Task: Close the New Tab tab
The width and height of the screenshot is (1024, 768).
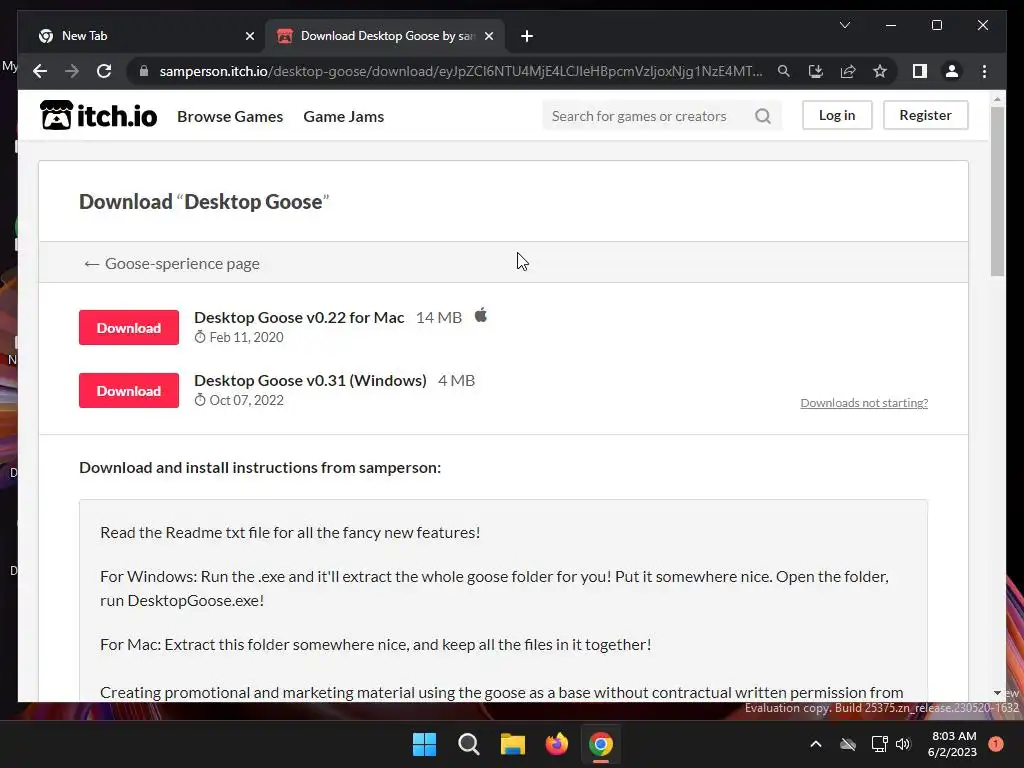Action: click(249, 36)
